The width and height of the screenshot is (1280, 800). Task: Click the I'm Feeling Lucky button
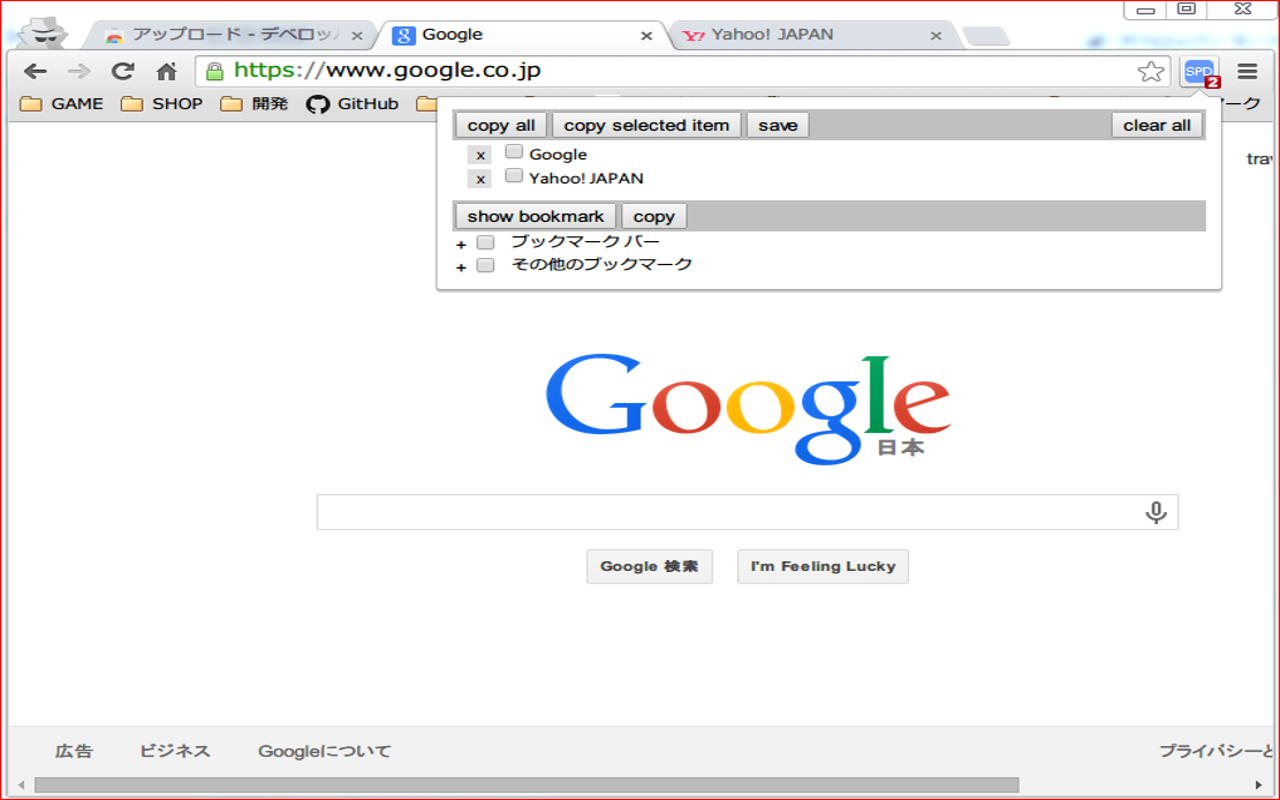pyautogui.click(x=823, y=566)
